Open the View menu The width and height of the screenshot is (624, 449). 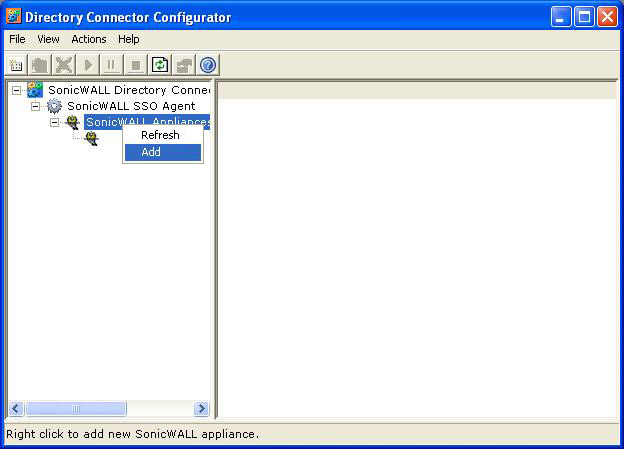click(x=48, y=39)
